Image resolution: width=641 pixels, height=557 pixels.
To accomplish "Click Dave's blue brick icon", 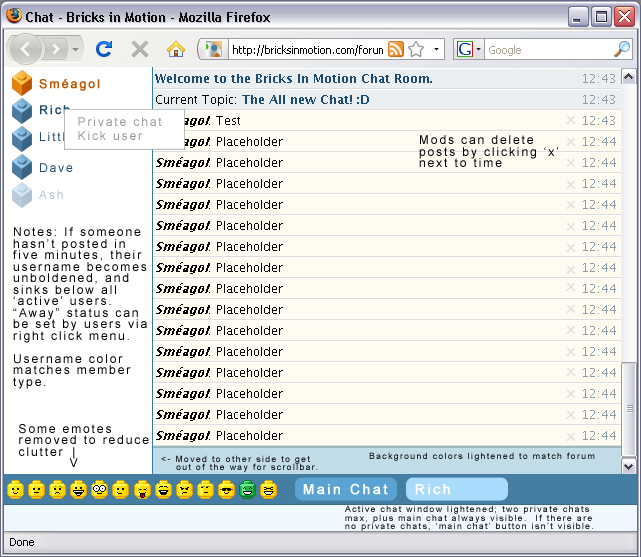I will click(x=22, y=167).
